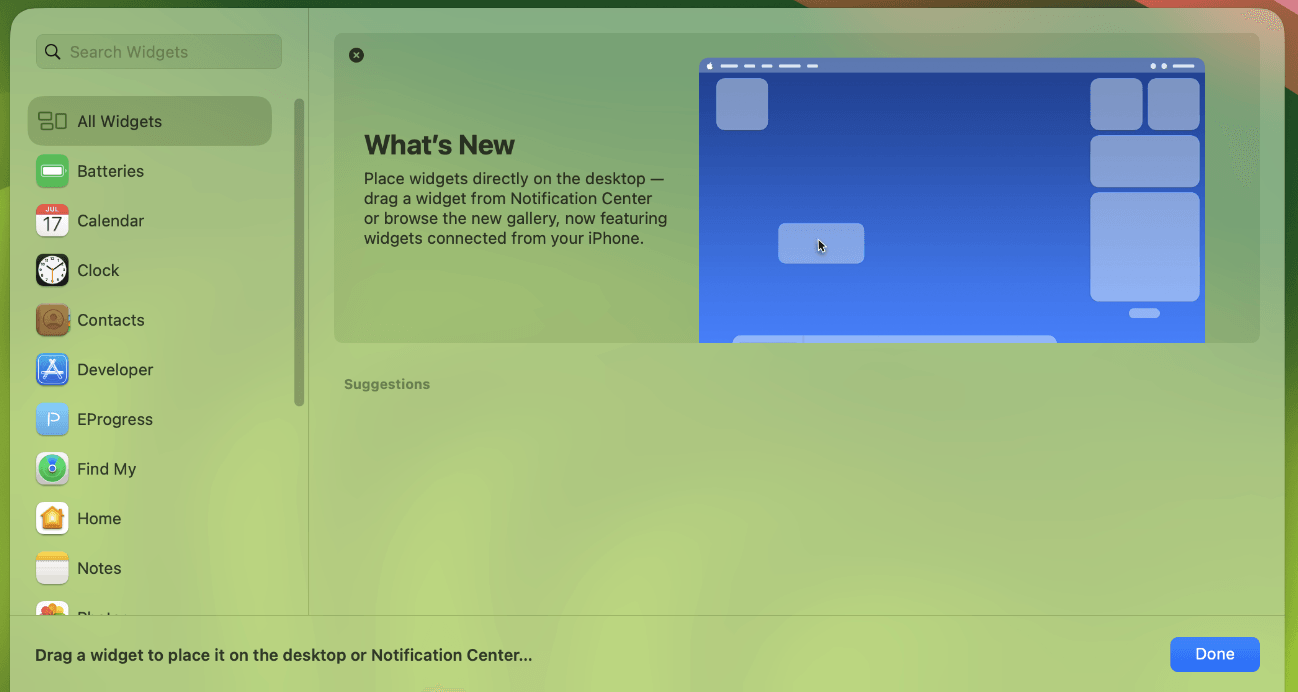
Task: Click the sidebar vertical scrollbar
Action: [x=299, y=252]
